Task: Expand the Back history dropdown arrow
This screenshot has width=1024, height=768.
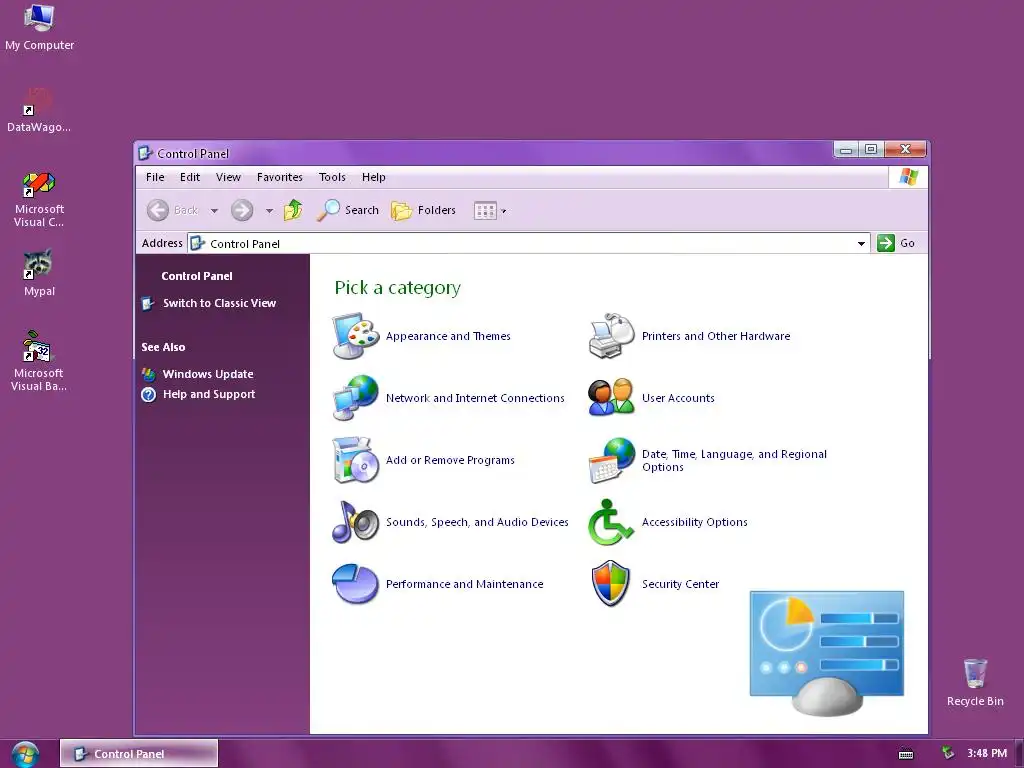Action: pos(214,211)
